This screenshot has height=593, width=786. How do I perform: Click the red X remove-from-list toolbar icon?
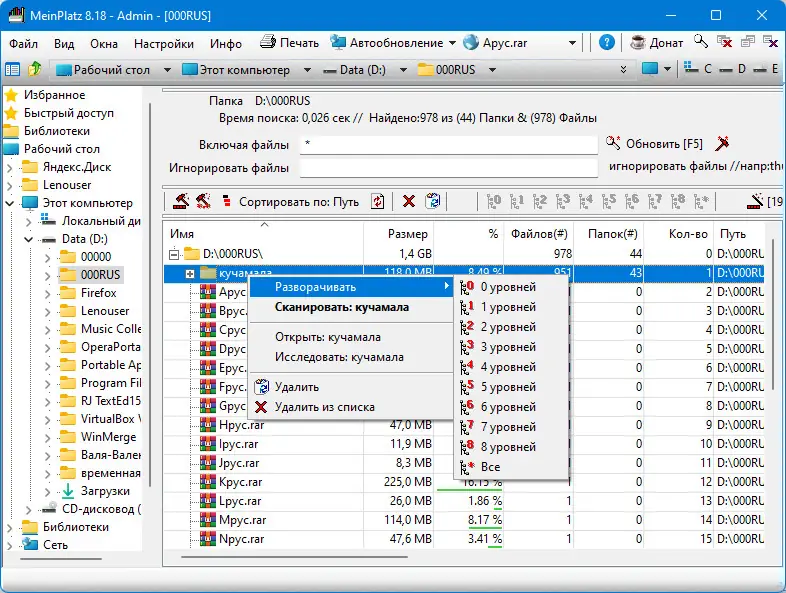(x=409, y=202)
